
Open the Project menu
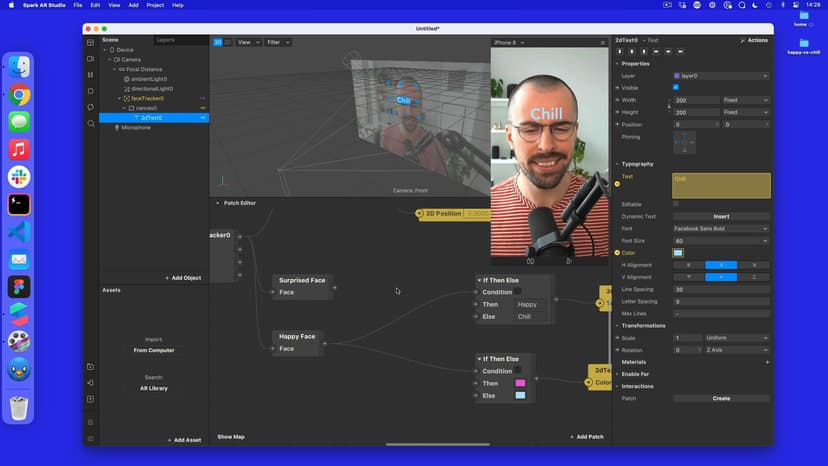(155, 5)
